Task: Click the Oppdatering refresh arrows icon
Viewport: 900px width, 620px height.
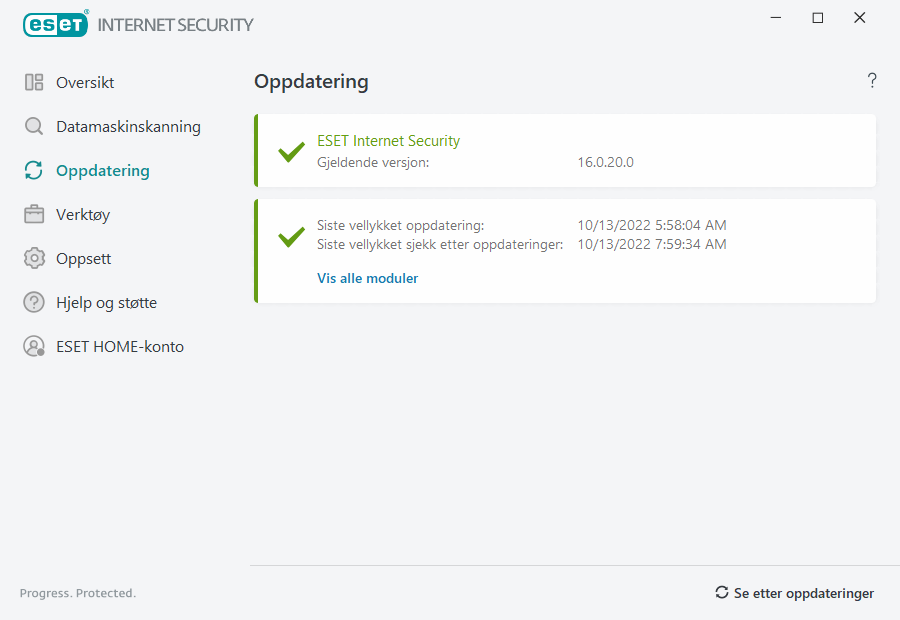Action: point(34,171)
